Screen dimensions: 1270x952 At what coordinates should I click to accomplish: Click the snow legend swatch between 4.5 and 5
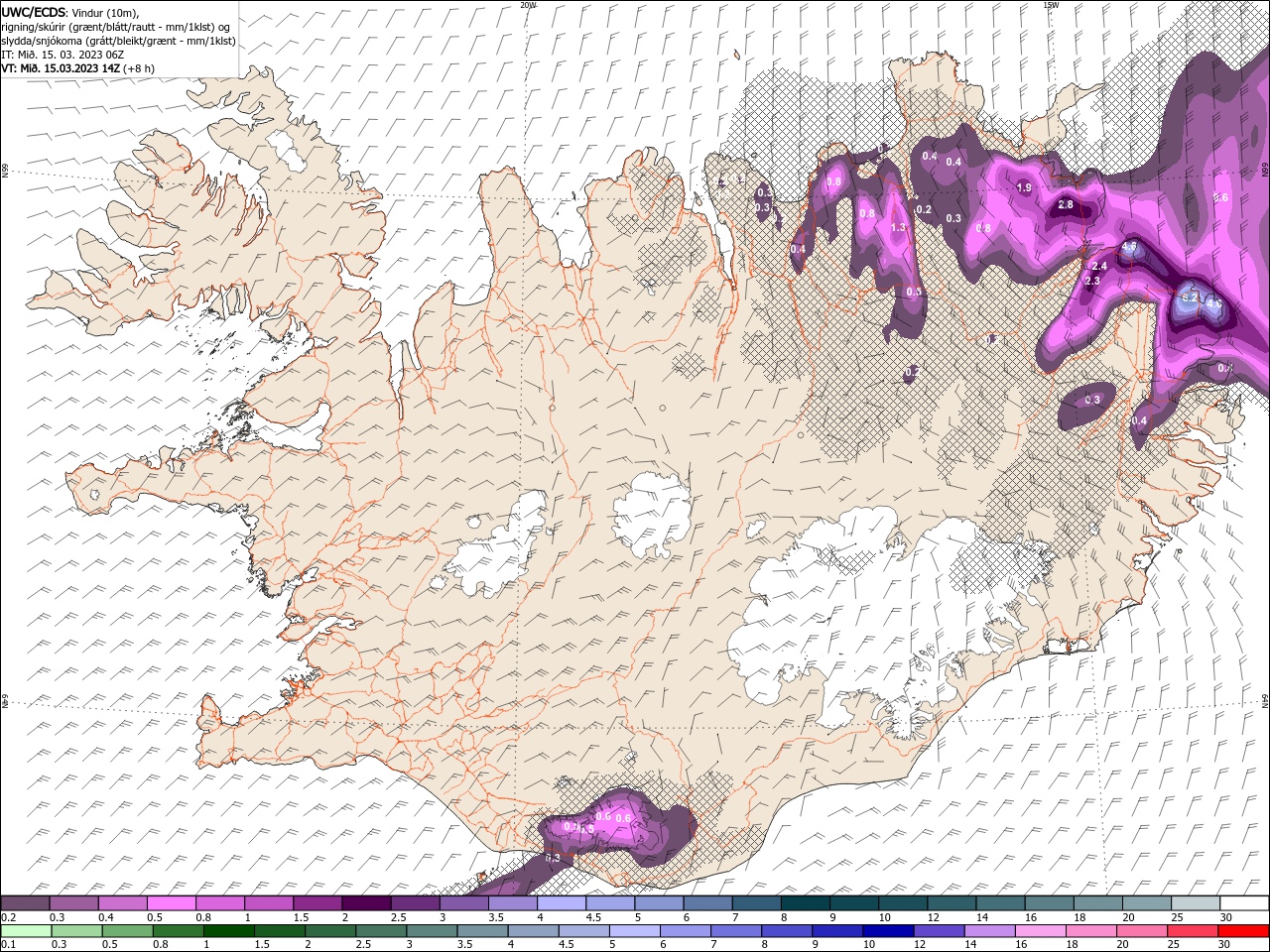click(x=610, y=903)
